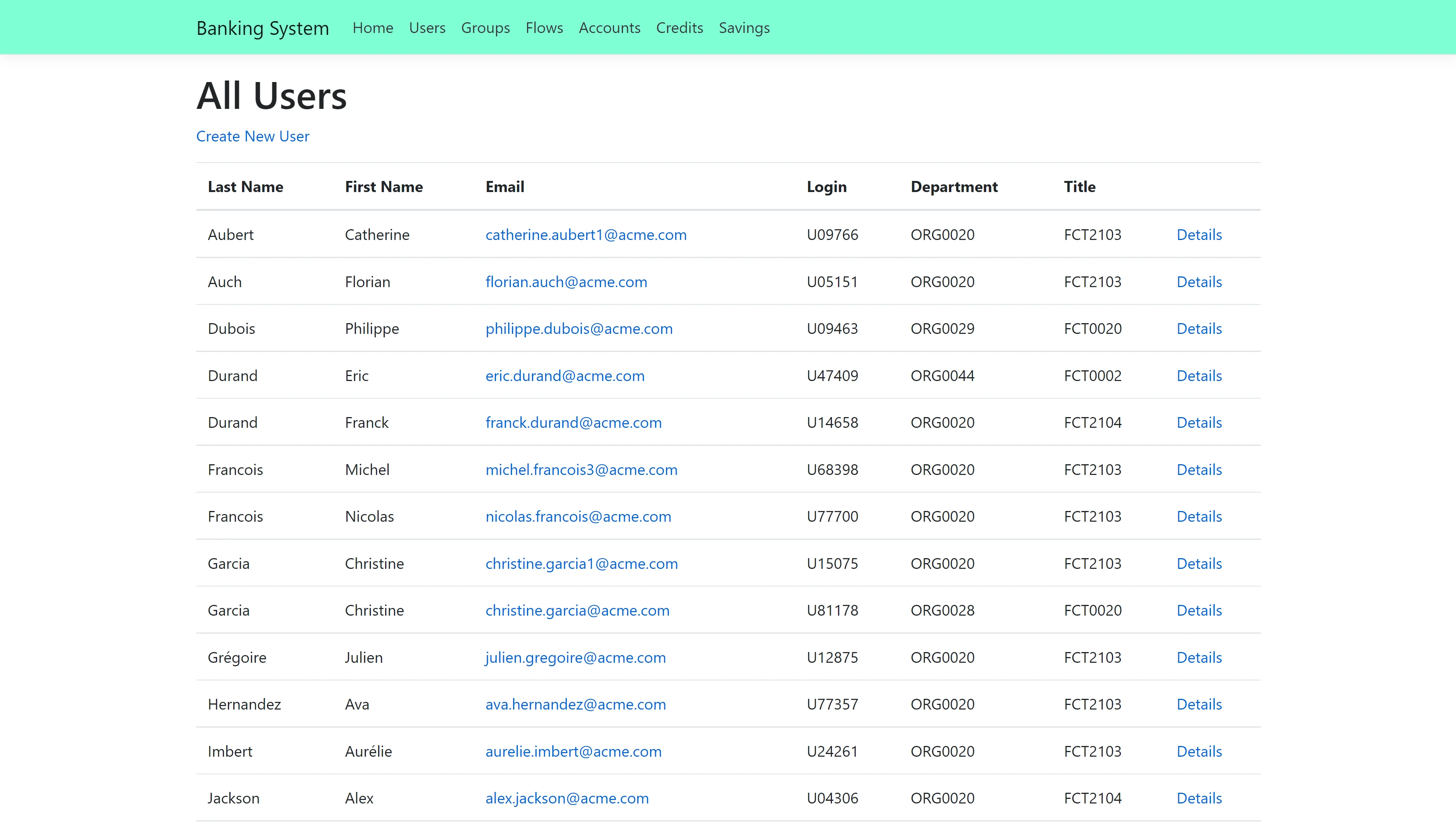Select last name cell Hernandez
This screenshot has height=828, width=1456.
click(x=244, y=704)
